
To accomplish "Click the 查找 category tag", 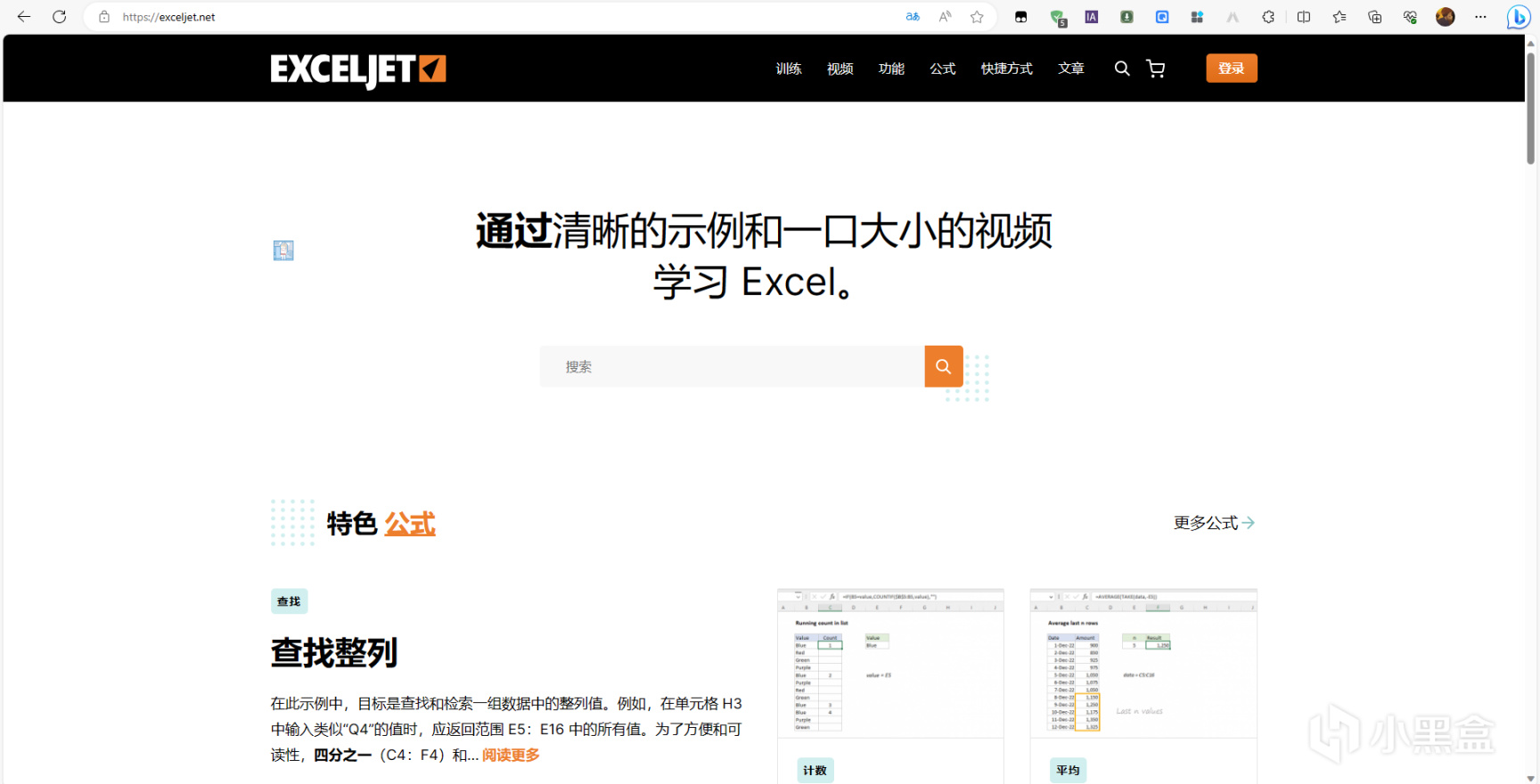I will 289,601.
